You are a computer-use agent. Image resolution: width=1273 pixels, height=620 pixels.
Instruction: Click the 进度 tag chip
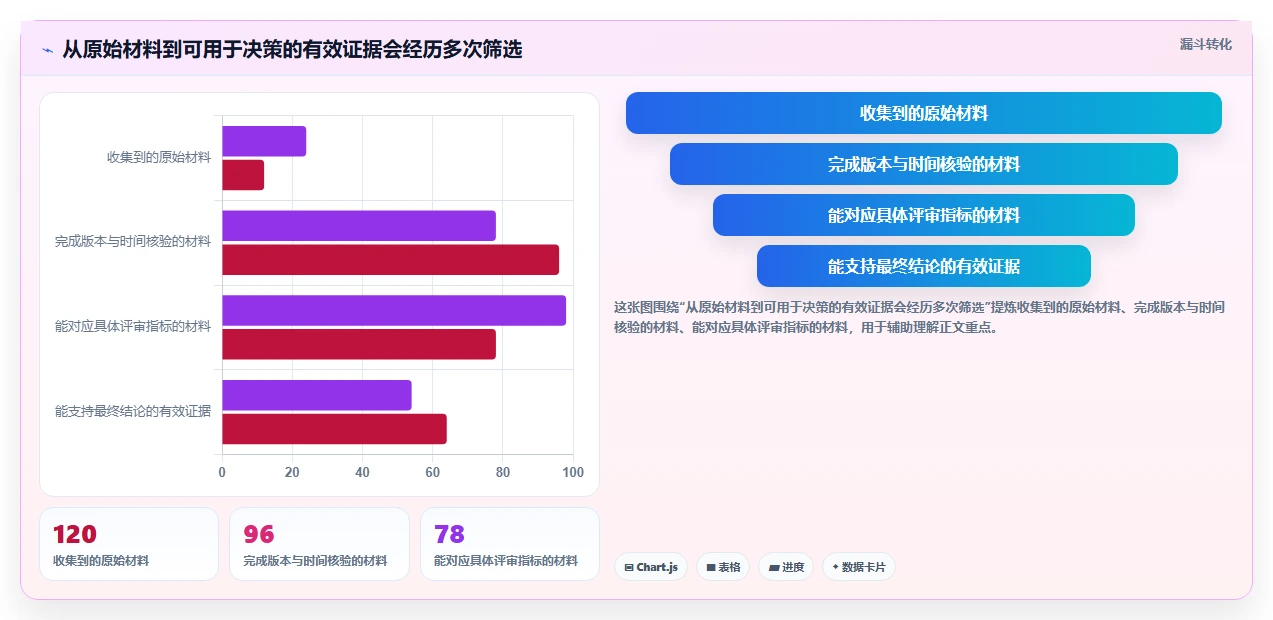pyautogui.click(x=786, y=567)
